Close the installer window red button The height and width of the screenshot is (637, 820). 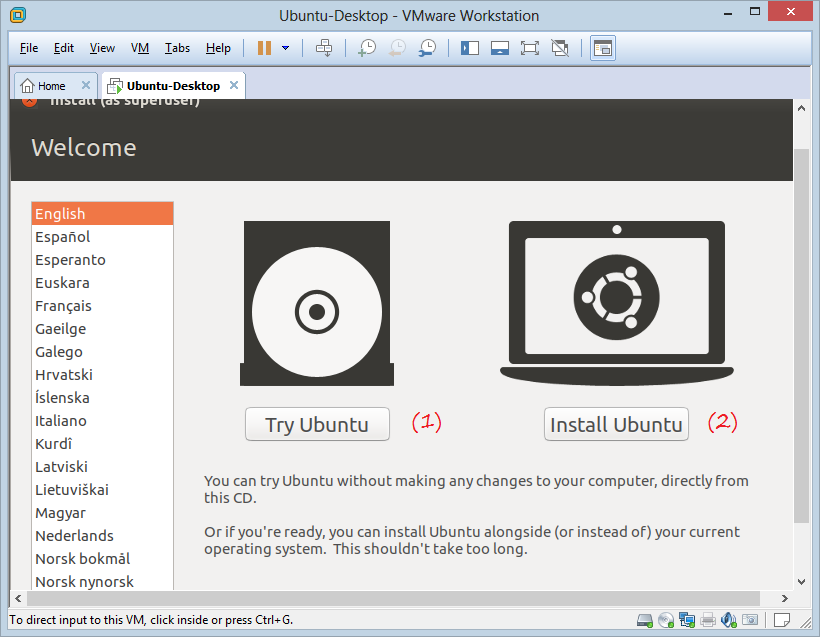click(29, 101)
